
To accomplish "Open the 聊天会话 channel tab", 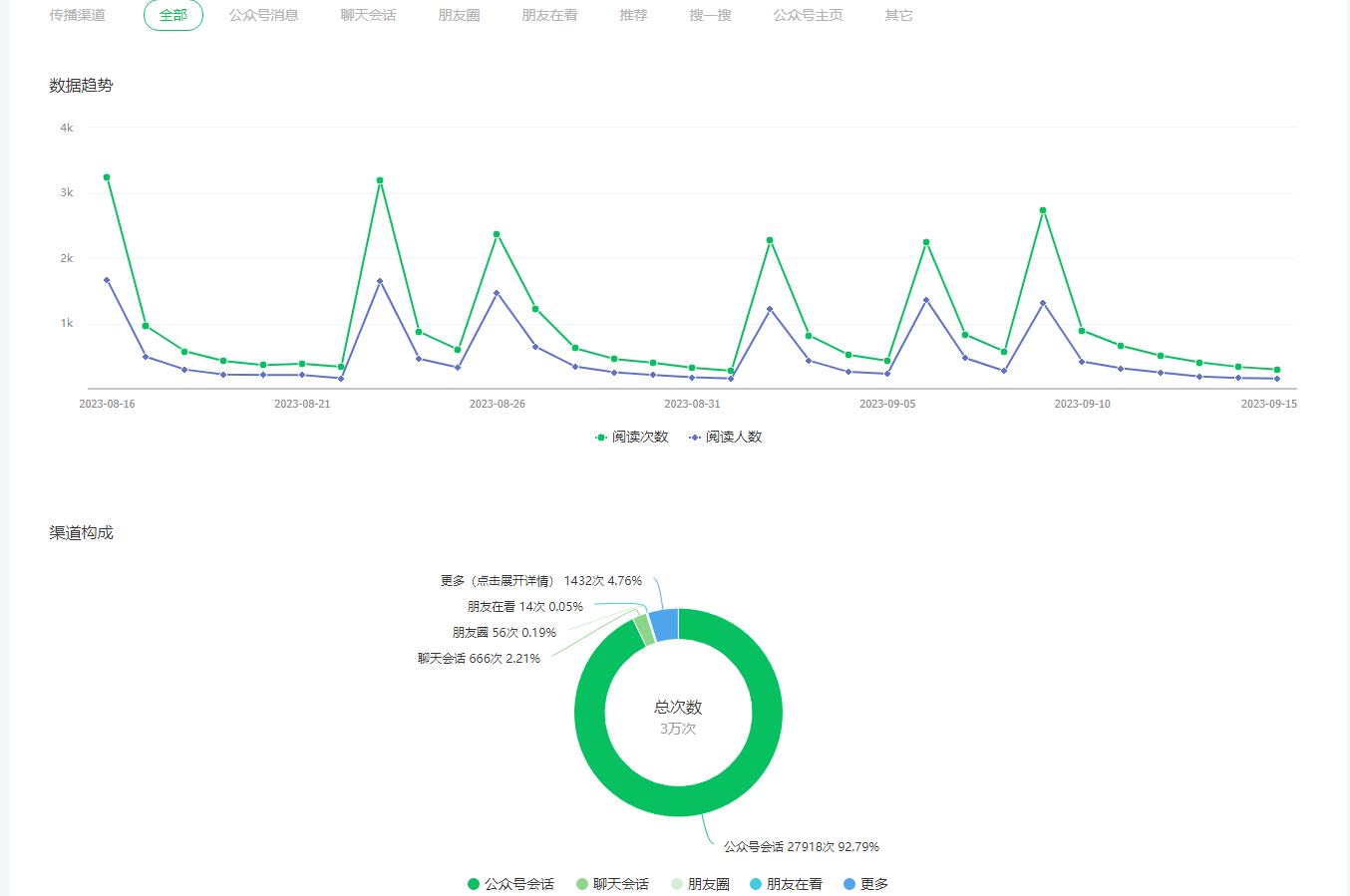I will click(368, 16).
